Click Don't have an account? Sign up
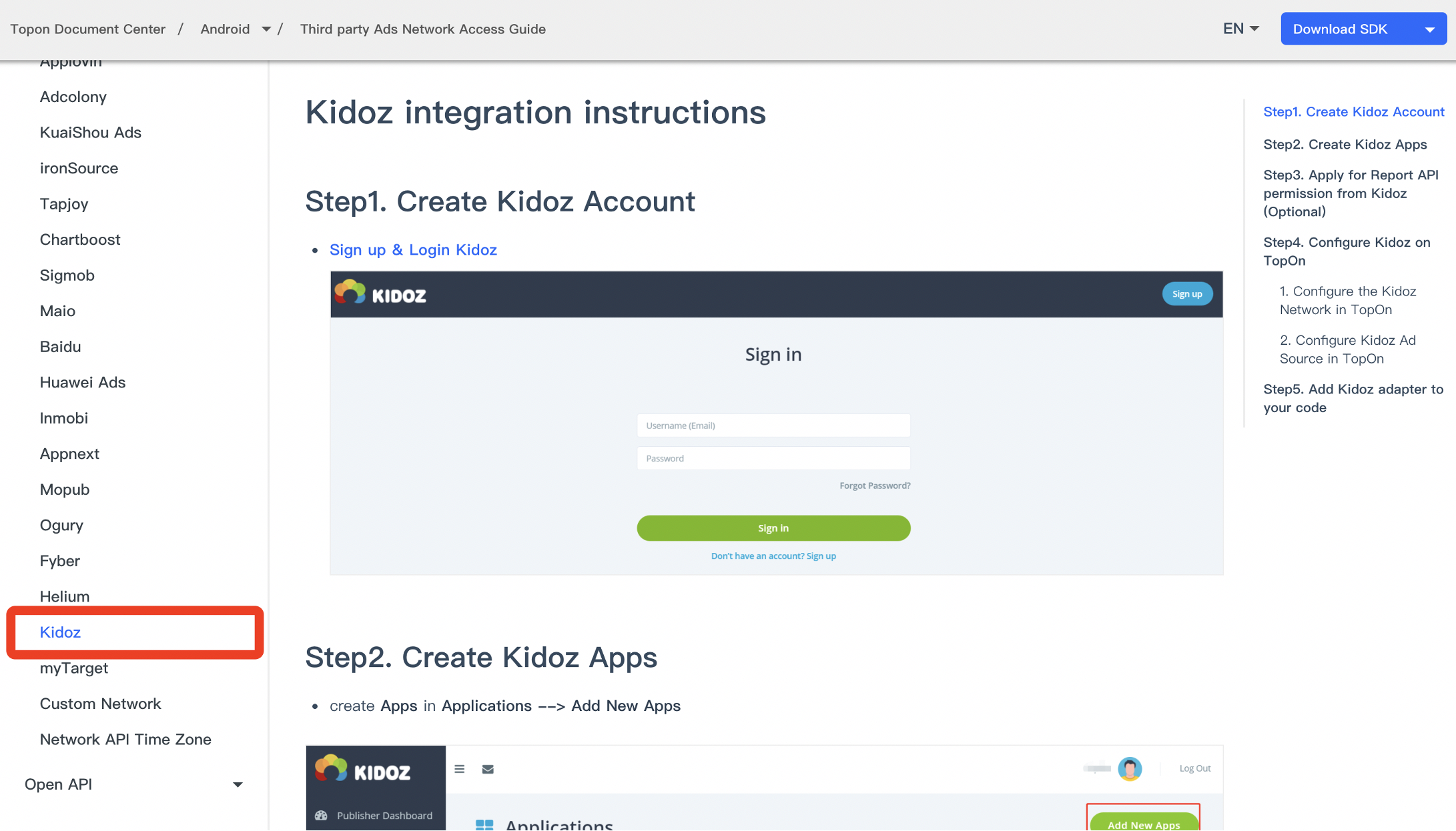Viewport: 1456px width, 831px height. pyautogui.click(x=773, y=556)
